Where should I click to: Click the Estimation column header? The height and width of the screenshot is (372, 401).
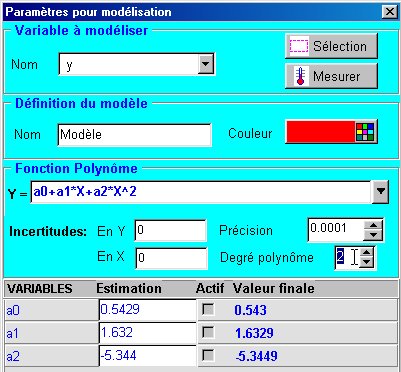(129, 288)
